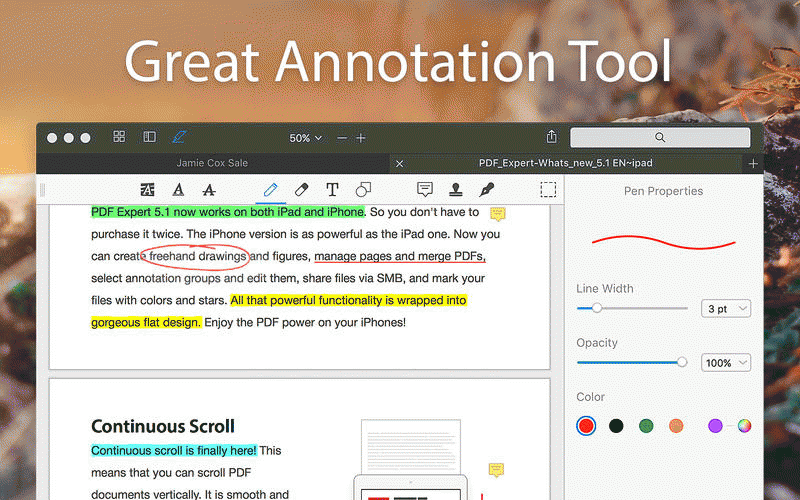Open the 100% opacity dropdown
Screen dimensions: 800x500
[x=726, y=363]
